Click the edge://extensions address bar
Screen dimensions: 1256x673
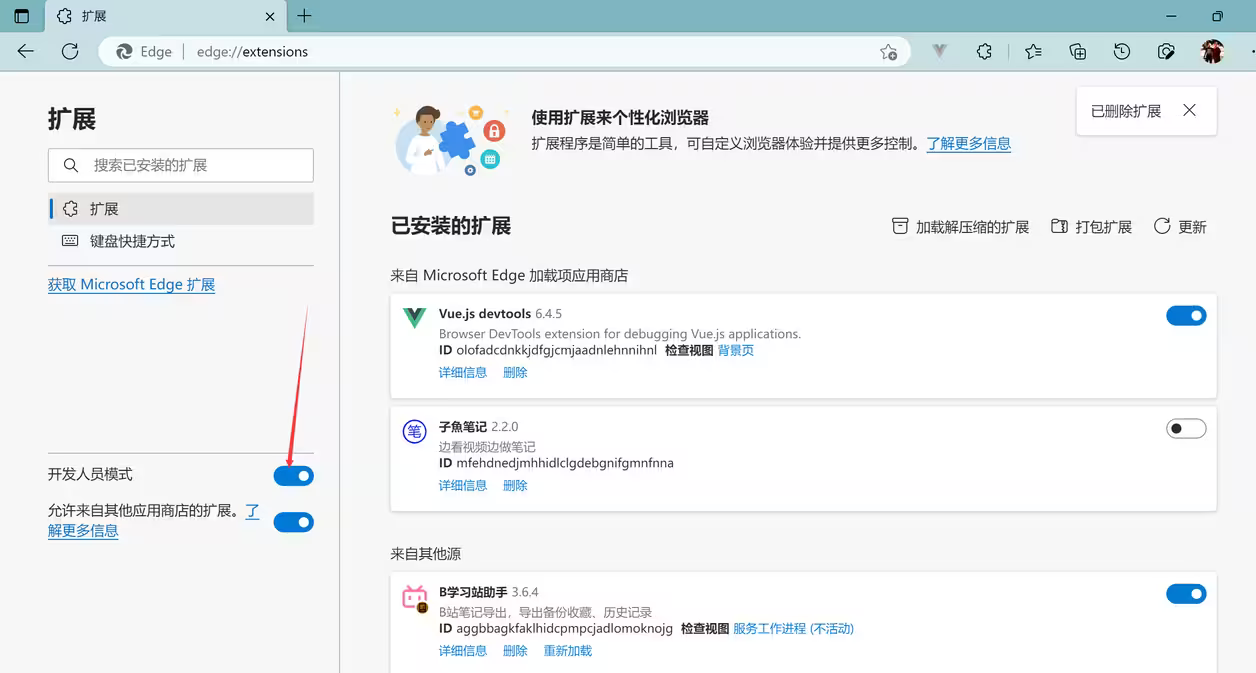[x=504, y=52]
